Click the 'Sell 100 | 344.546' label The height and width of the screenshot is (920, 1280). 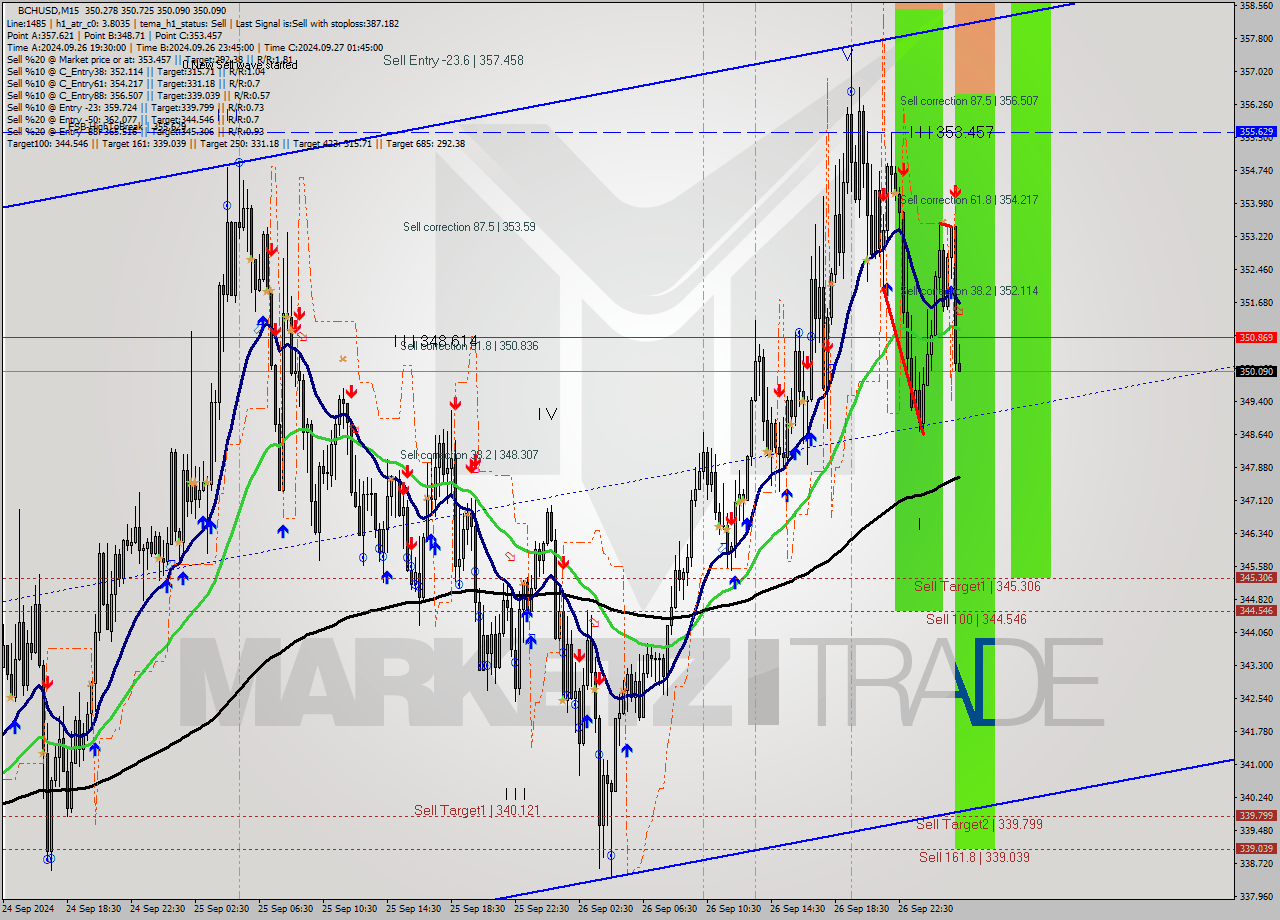click(x=976, y=619)
